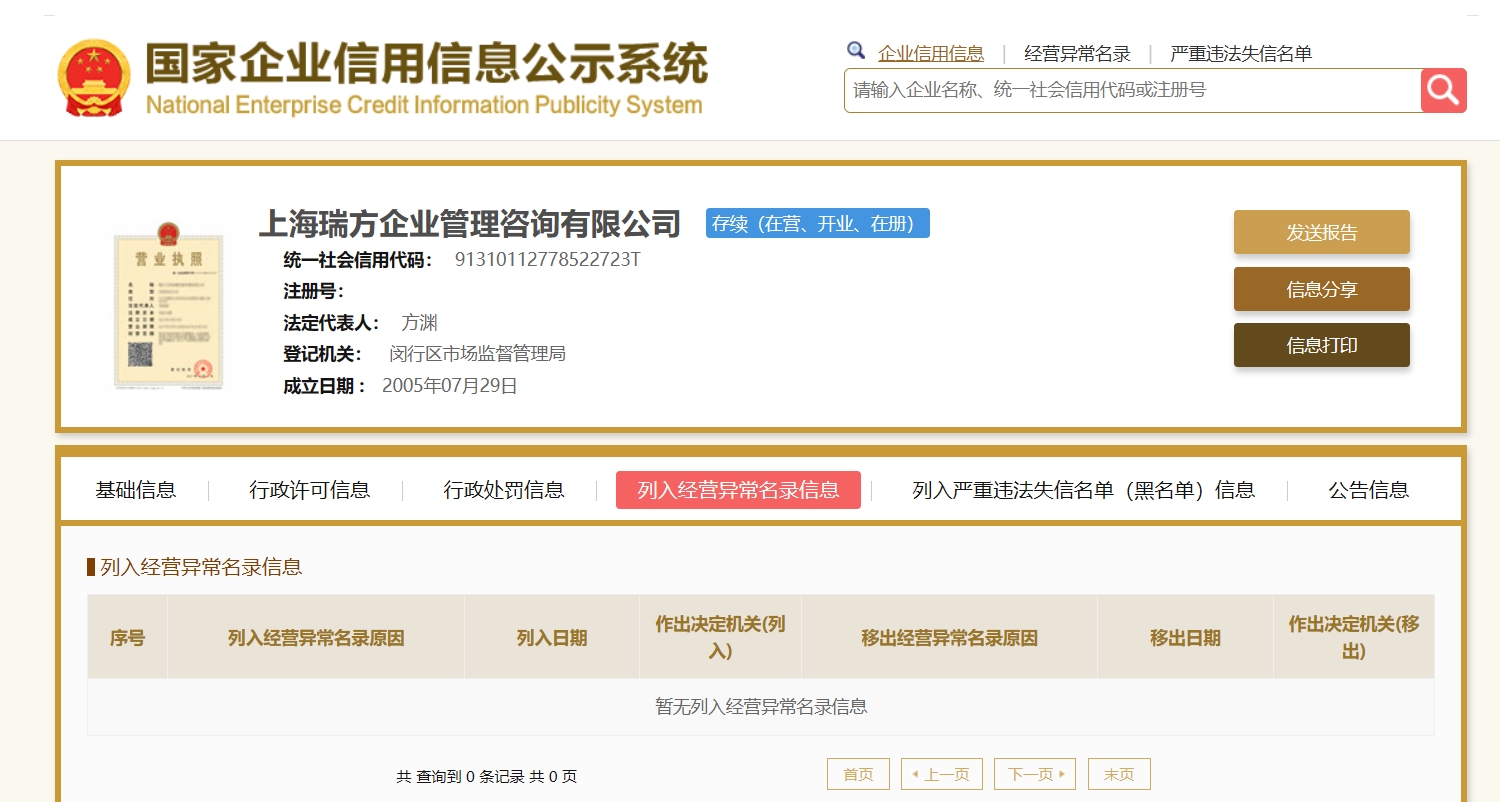Switch to the 基础信息 tab
Screen dimensions: 1500x802
136,490
